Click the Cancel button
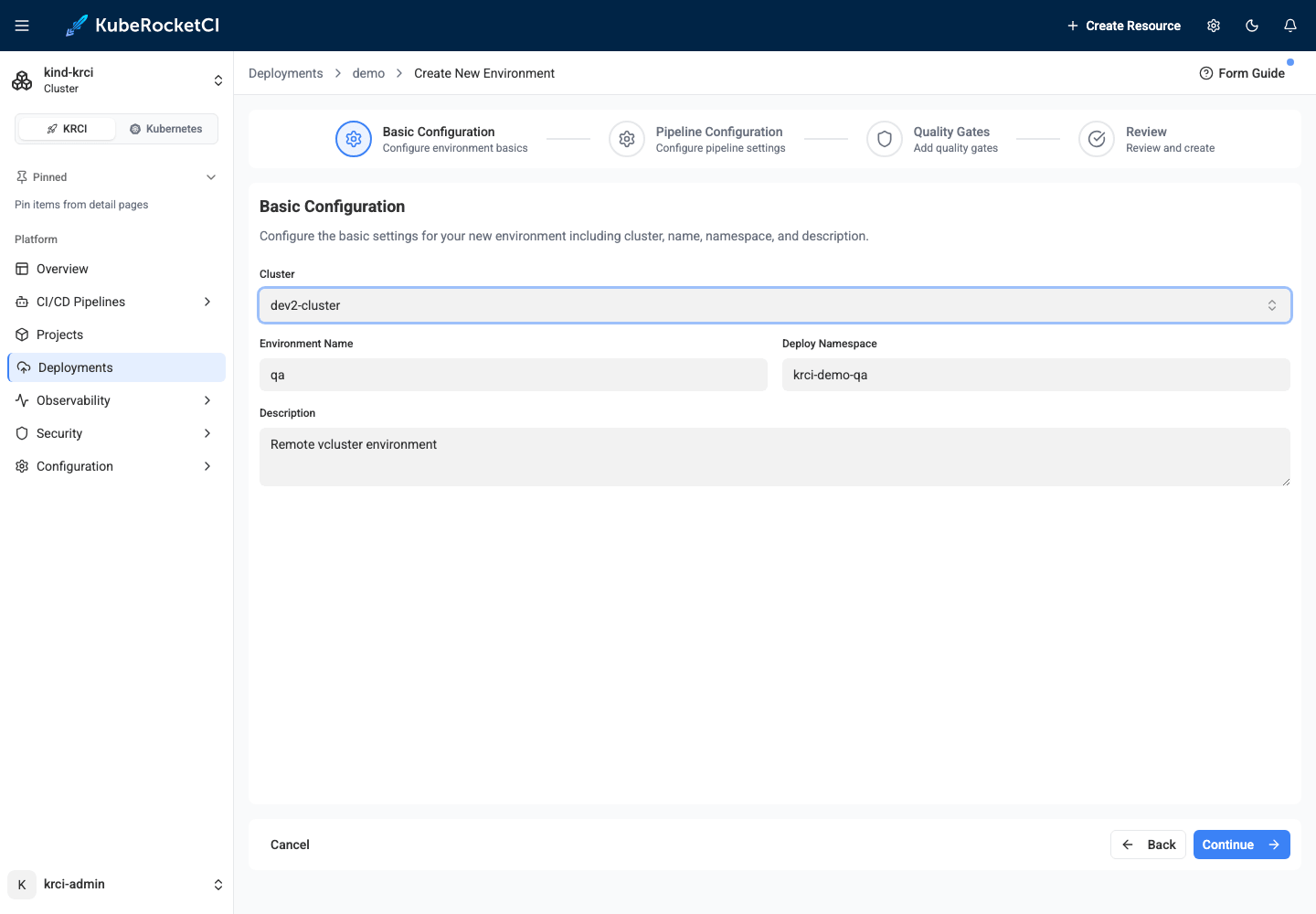 (x=290, y=845)
